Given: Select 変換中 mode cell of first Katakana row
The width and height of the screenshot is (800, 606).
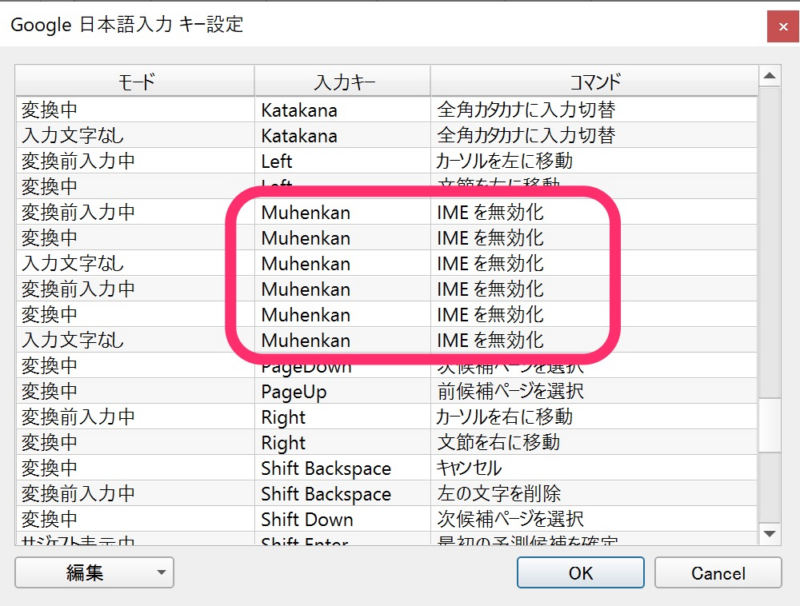Looking at the screenshot, I should tap(135, 110).
